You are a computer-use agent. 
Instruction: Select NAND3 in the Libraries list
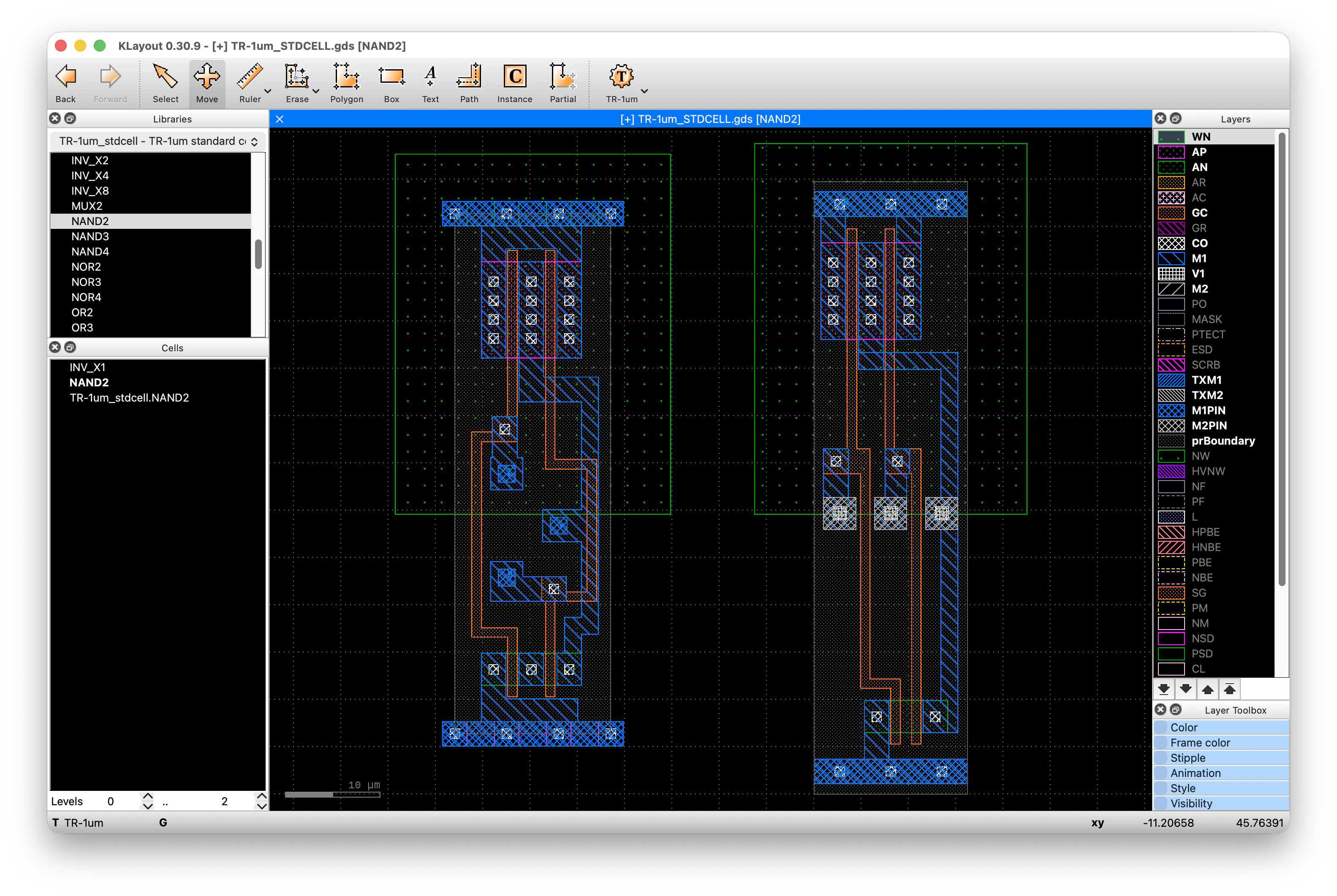151,236
